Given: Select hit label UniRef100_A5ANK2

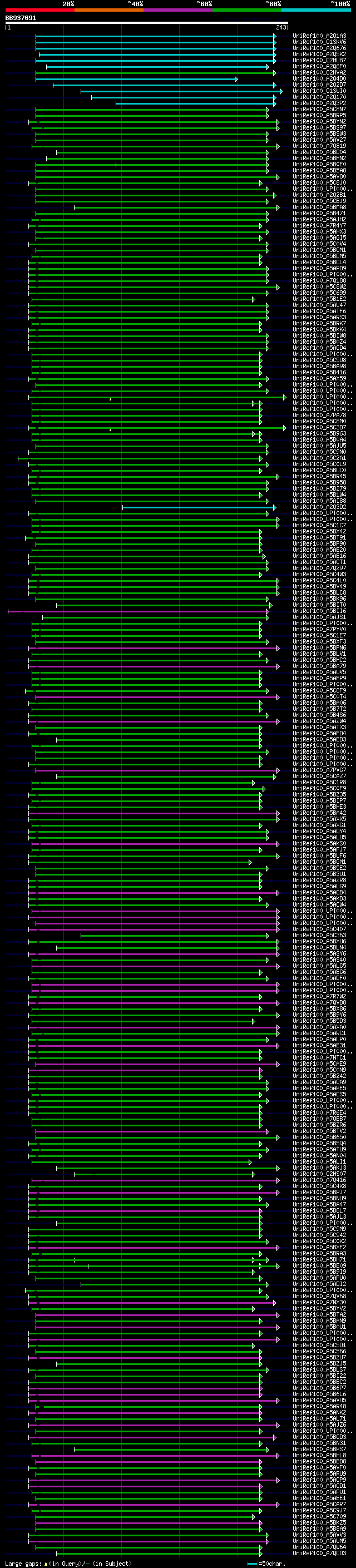Looking at the screenshot, I should pyautogui.click(x=319, y=1412).
